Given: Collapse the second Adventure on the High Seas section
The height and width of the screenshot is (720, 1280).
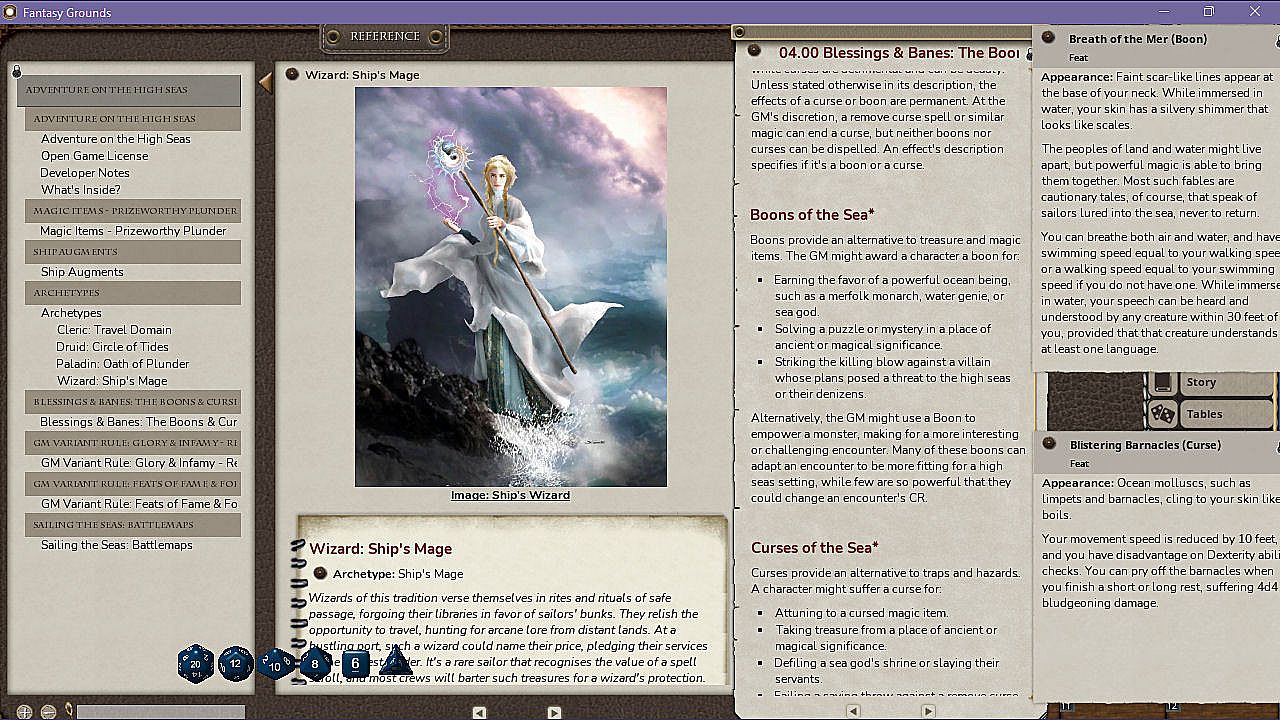Looking at the screenshot, I should pyautogui.click(x=133, y=118).
